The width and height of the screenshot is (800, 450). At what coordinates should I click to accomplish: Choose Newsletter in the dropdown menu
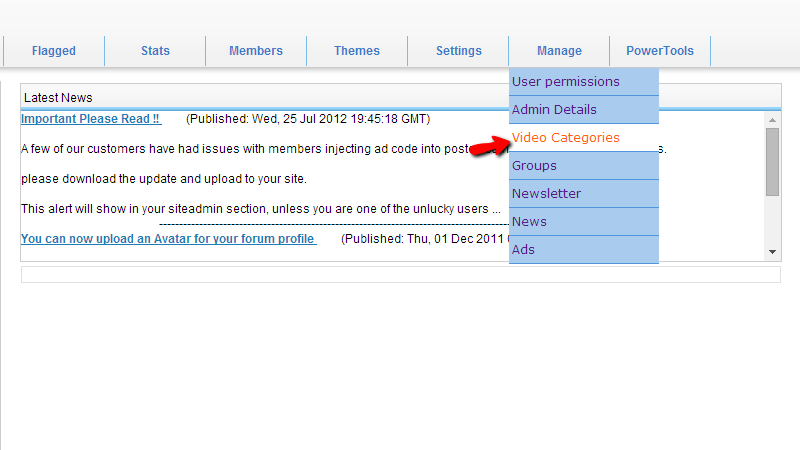click(584, 194)
